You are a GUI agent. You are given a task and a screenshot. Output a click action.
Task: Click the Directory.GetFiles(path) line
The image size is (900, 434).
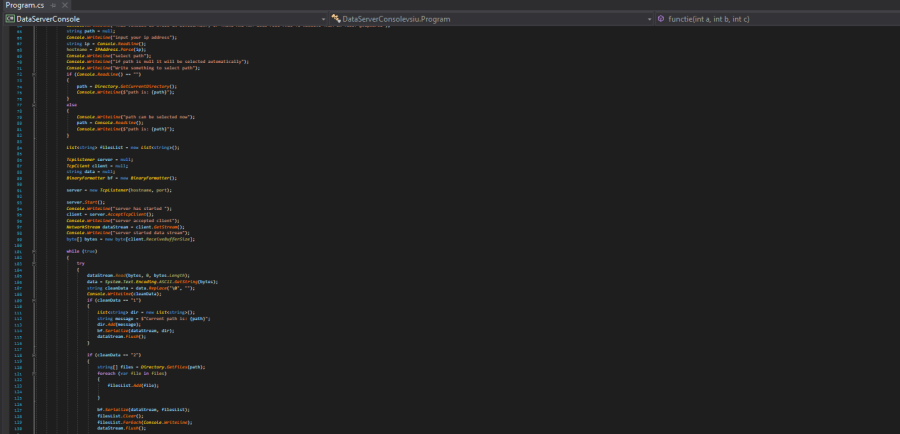151,367
